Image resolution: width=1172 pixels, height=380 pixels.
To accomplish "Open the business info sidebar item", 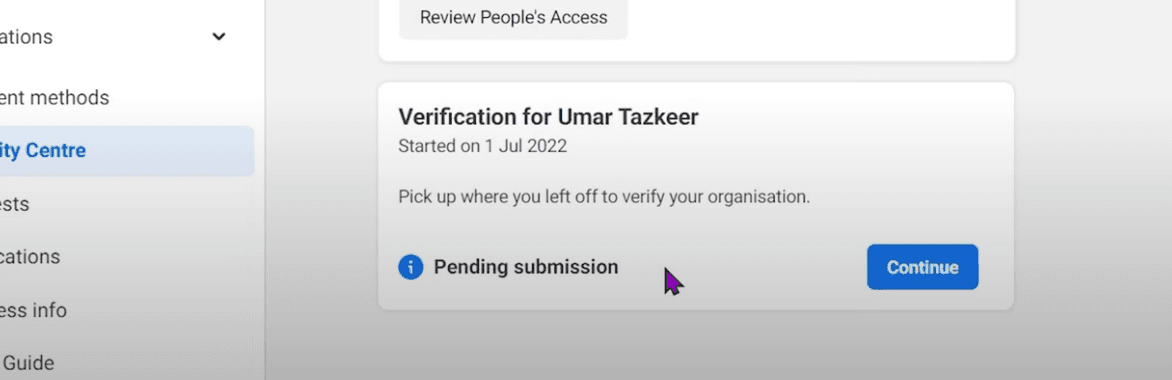I will [33, 310].
